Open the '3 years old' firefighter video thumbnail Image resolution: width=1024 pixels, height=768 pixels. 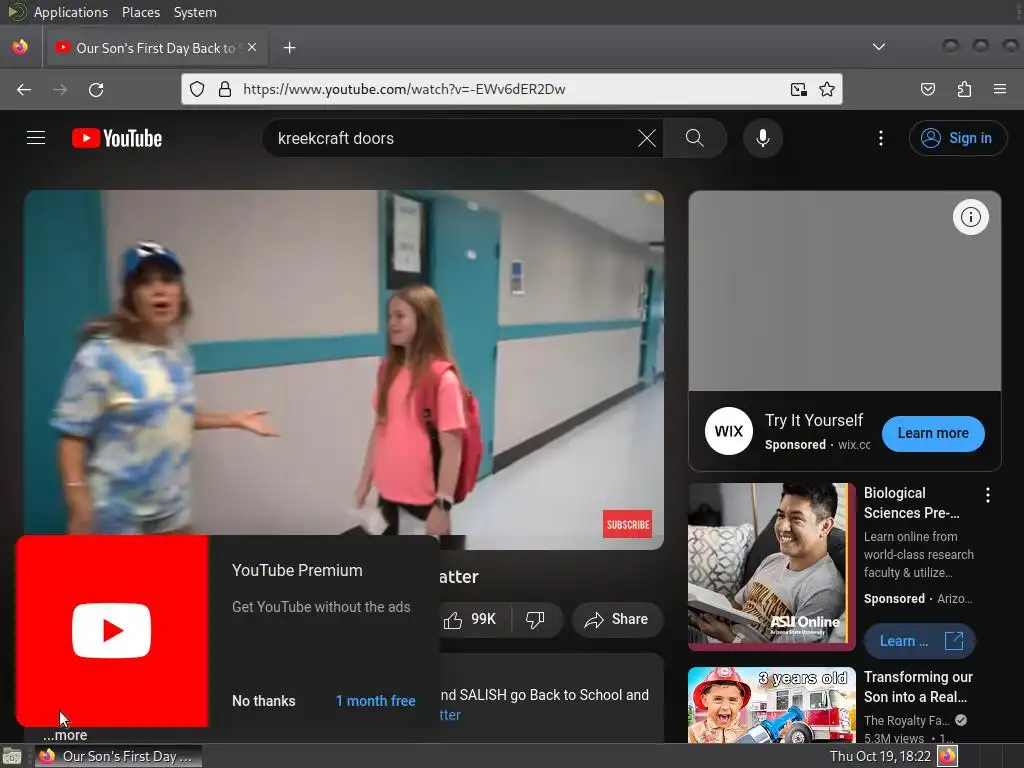(772, 705)
